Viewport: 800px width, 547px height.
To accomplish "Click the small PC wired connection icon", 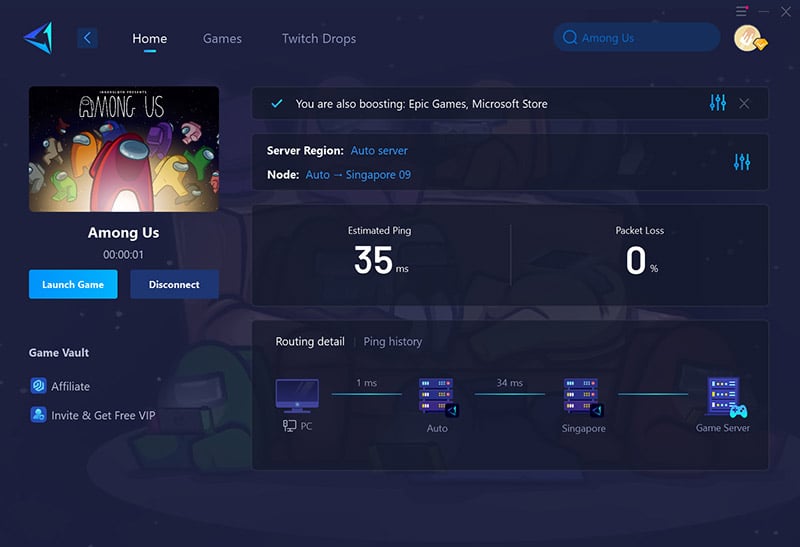I will point(289,426).
